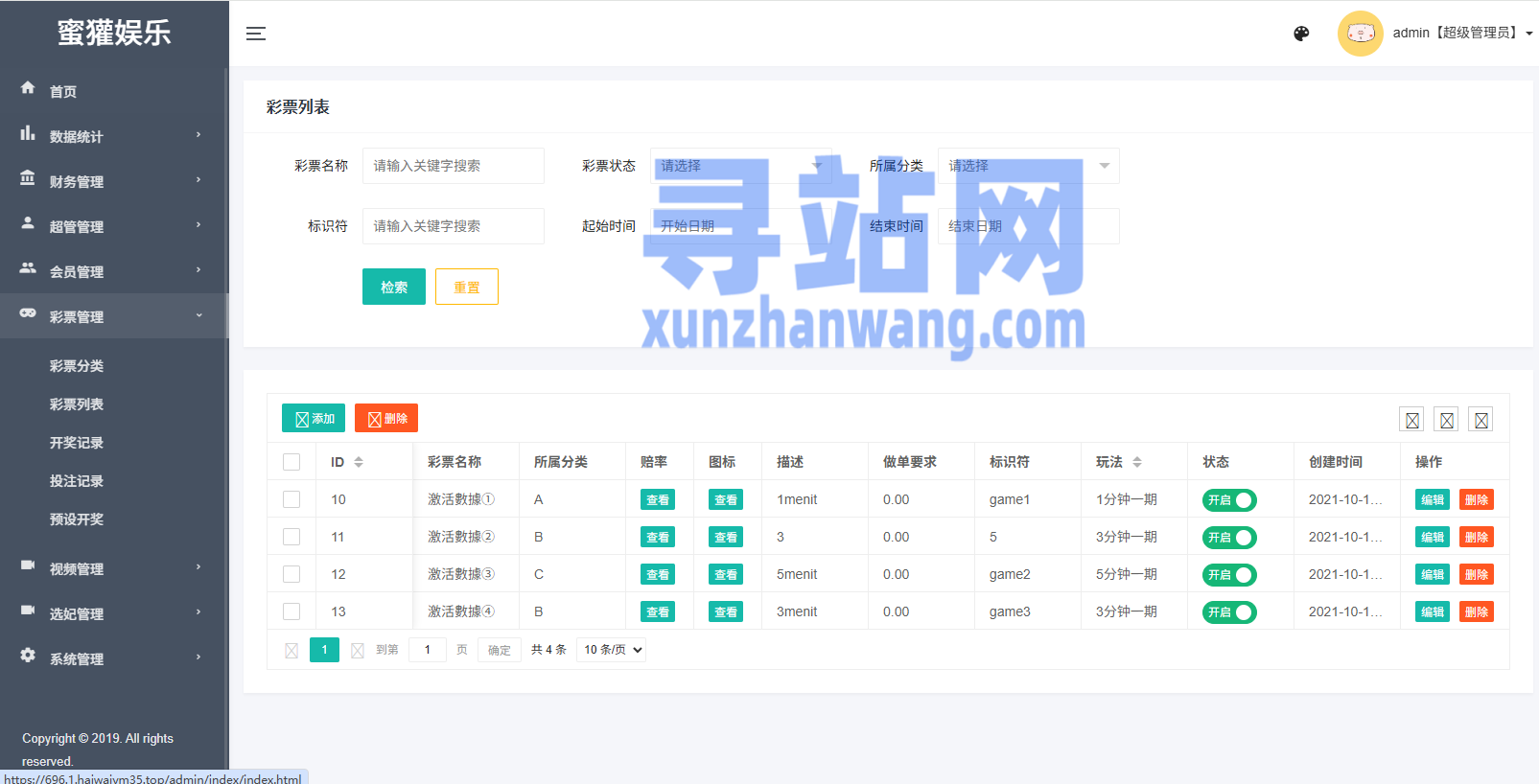The image size is (1539, 784).
Task: Tick the select-all checkbox in table header
Action: click(291, 462)
